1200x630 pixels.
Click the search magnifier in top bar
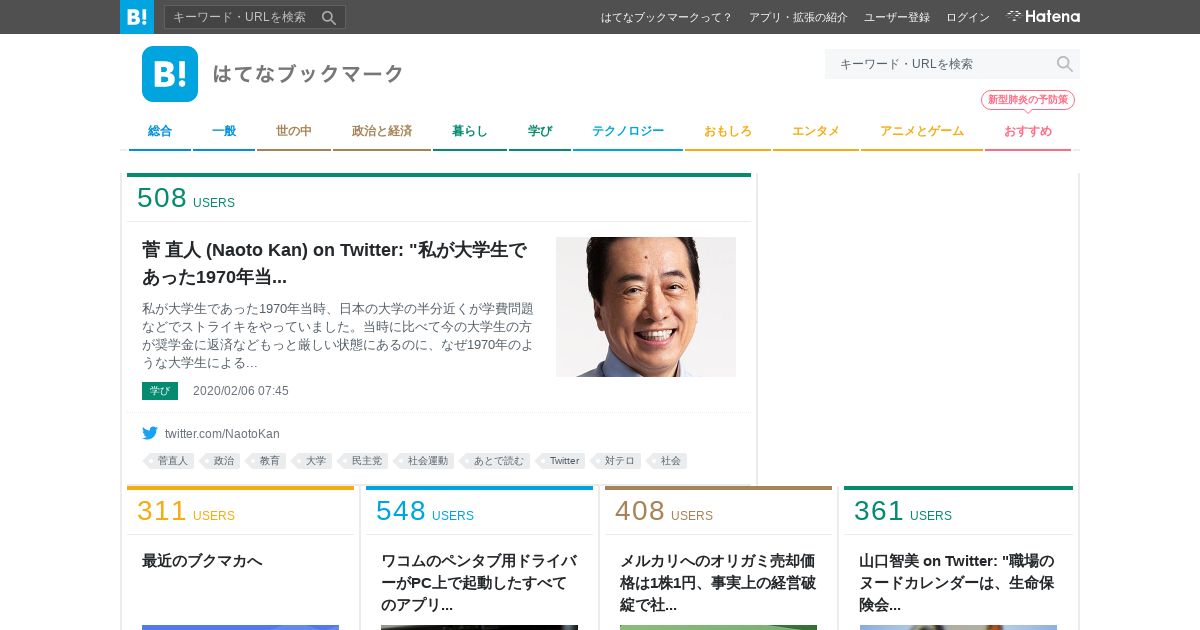pyautogui.click(x=329, y=17)
